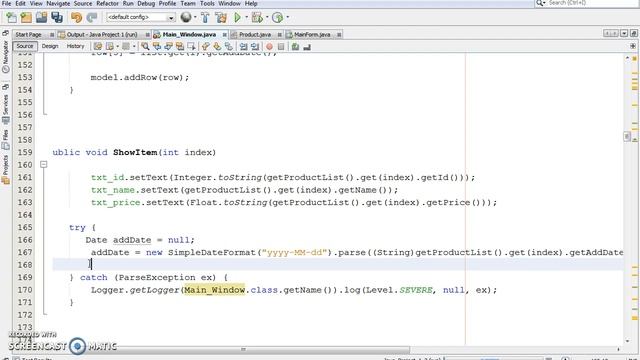Expand the Run Project dropdown arrow

[x=246, y=17]
